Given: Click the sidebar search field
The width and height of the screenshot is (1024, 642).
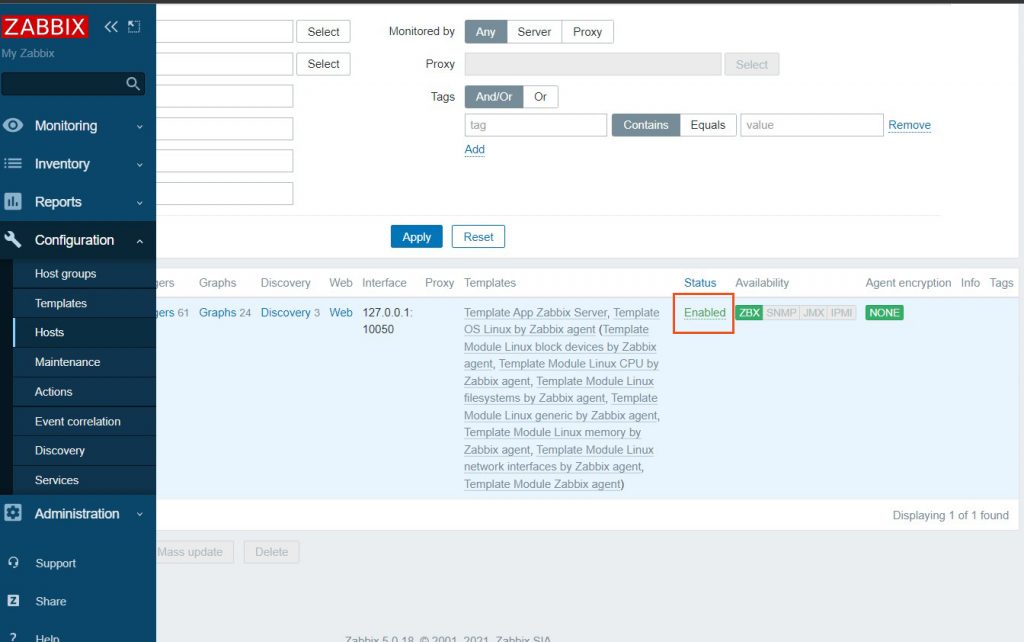Looking at the screenshot, I should click(x=73, y=84).
